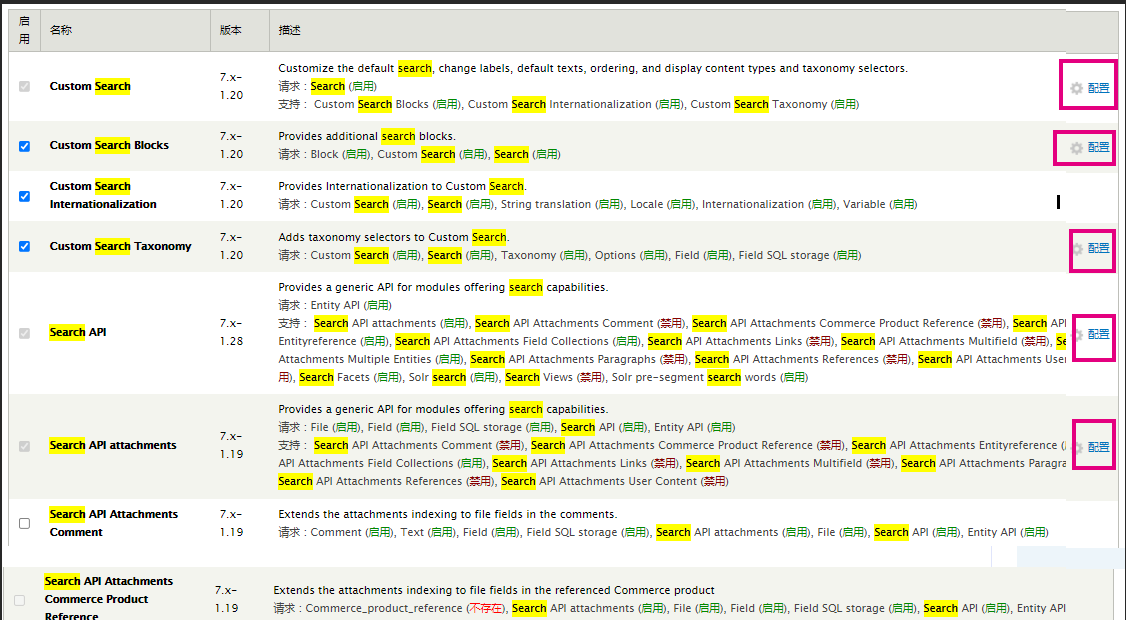Click the greyed Search API module checkbox

tap(25, 333)
